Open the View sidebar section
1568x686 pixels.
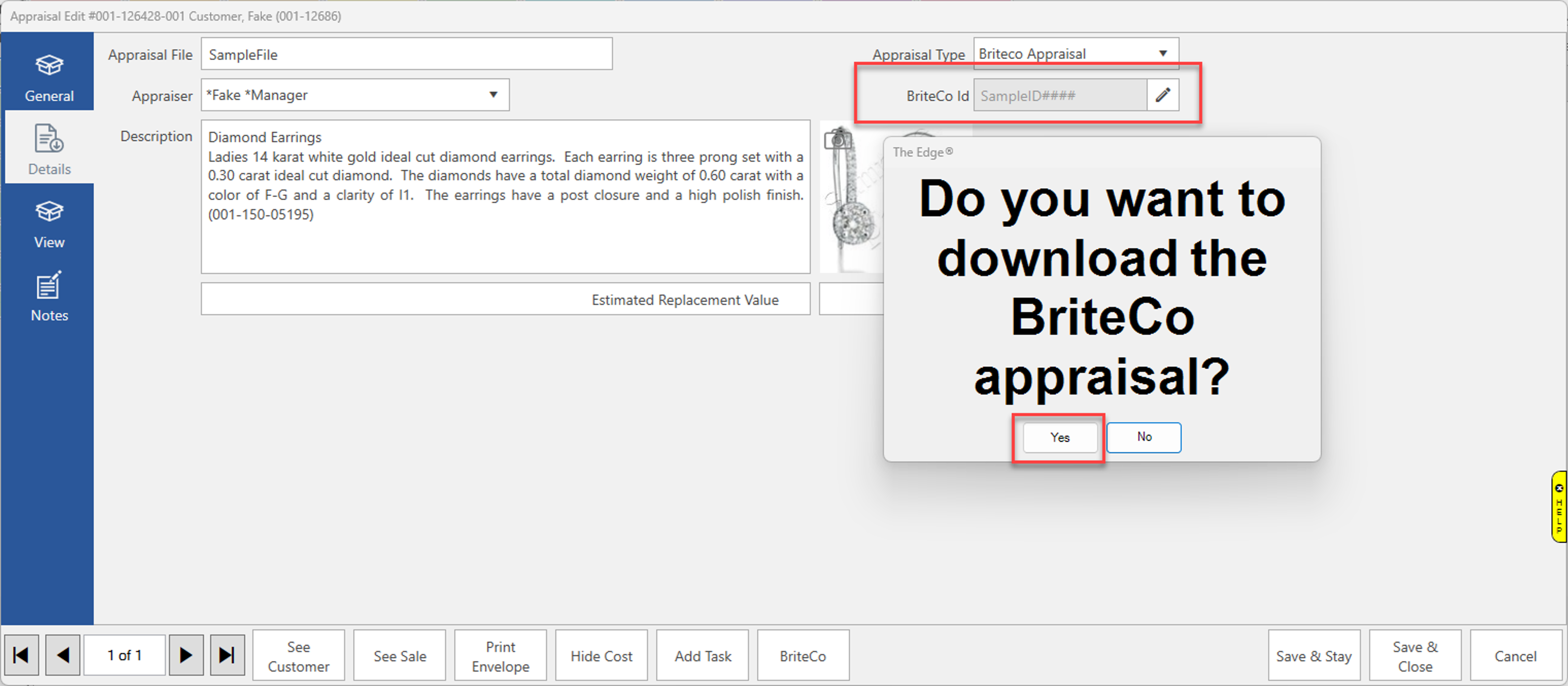click(49, 224)
